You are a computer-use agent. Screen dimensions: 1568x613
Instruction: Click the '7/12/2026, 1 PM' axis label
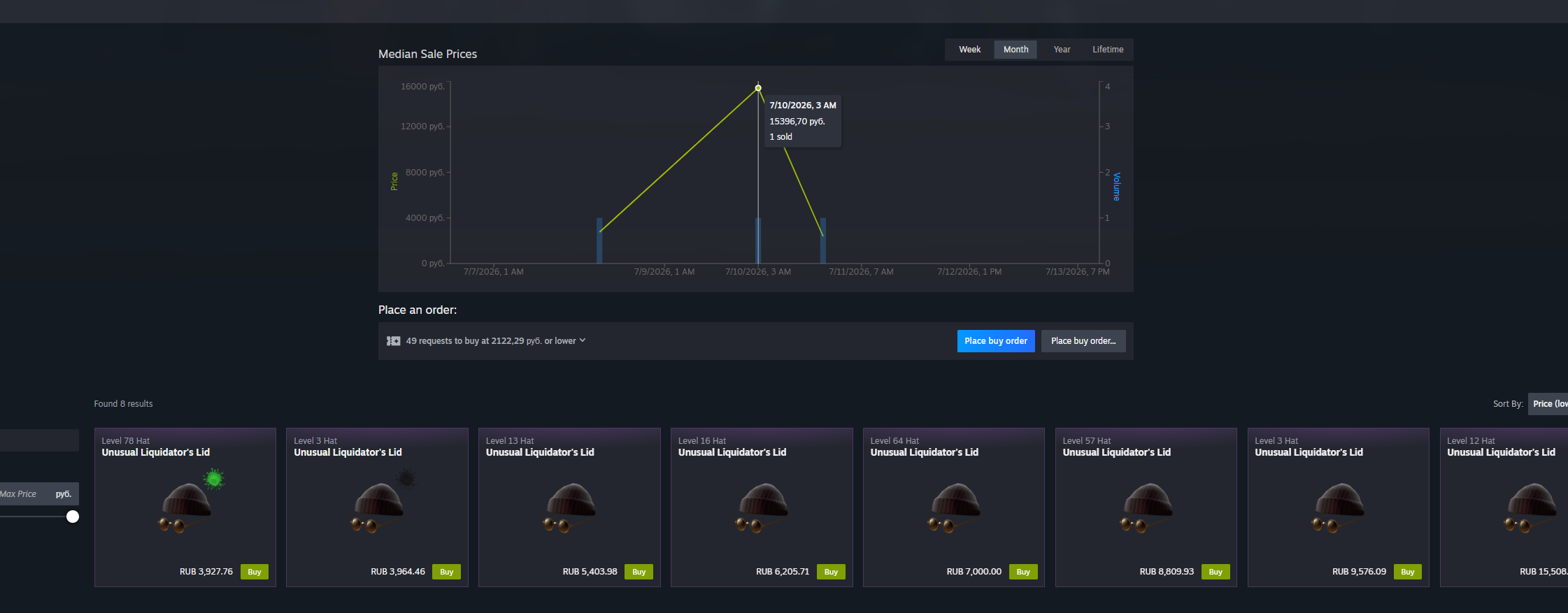tap(969, 272)
